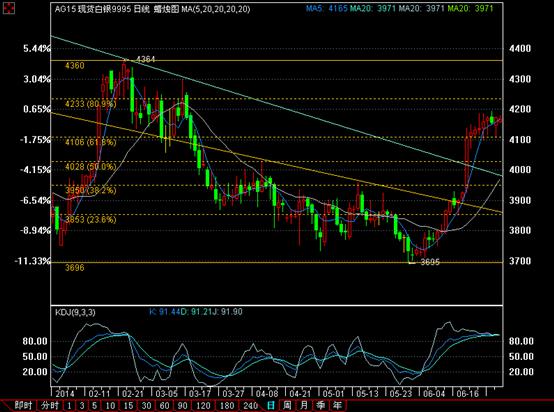Click the -11.33% left axis label
This screenshot has width=554, height=412.
(33, 261)
